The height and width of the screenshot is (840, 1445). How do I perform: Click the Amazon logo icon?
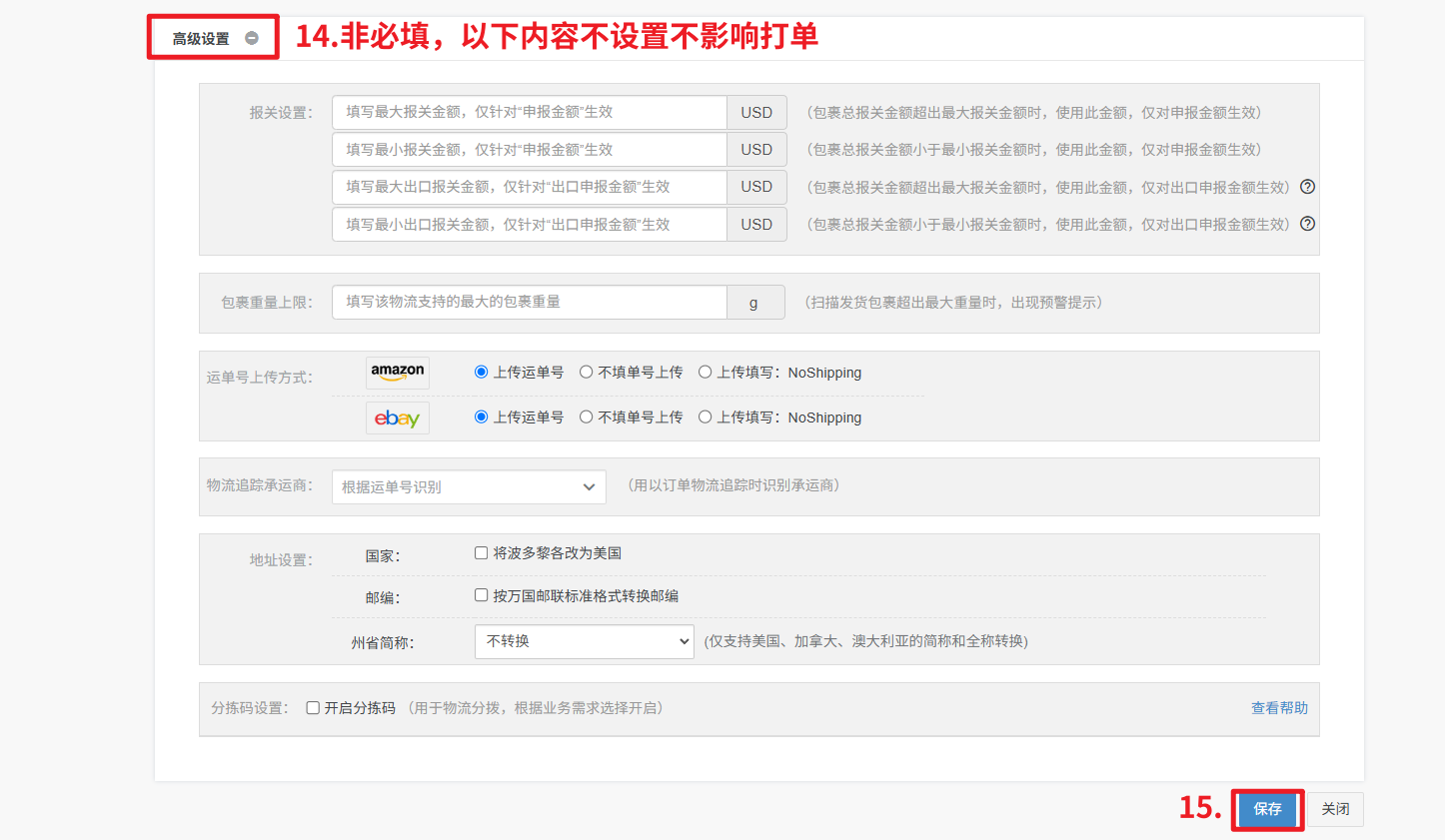tap(398, 373)
